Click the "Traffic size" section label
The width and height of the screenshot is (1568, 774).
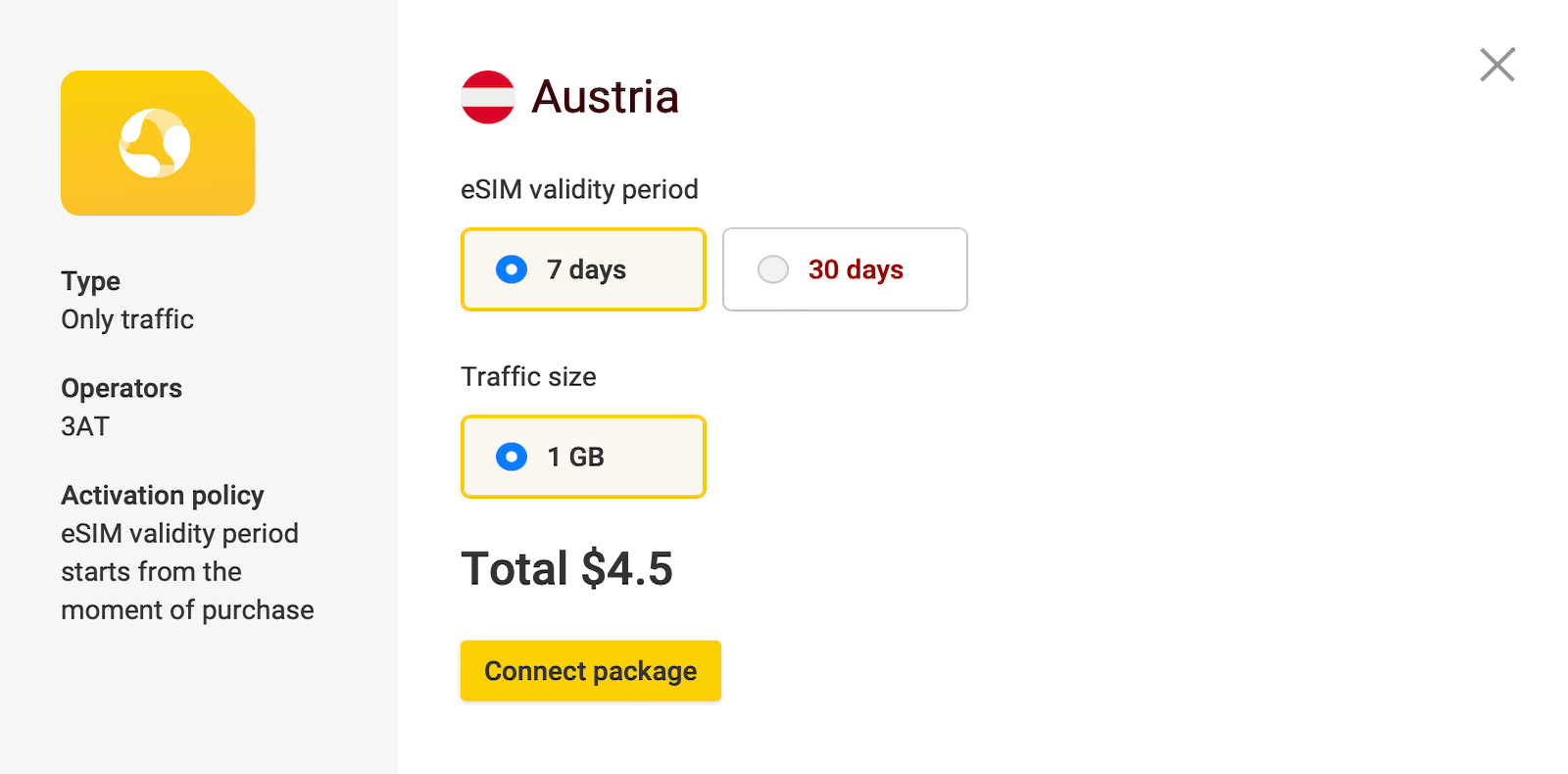click(528, 377)
